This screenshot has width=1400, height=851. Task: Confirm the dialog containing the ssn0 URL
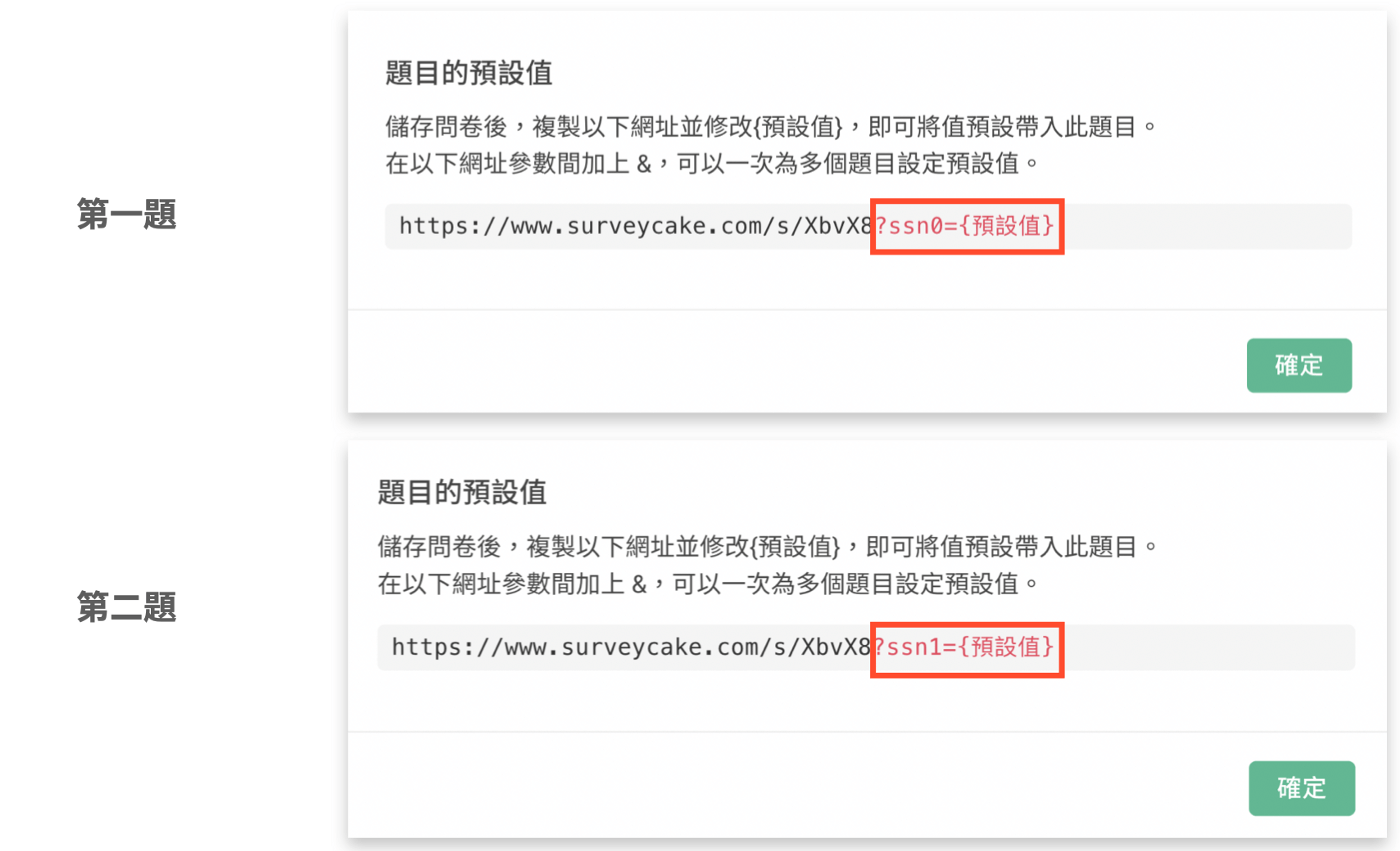(1299, 365)
